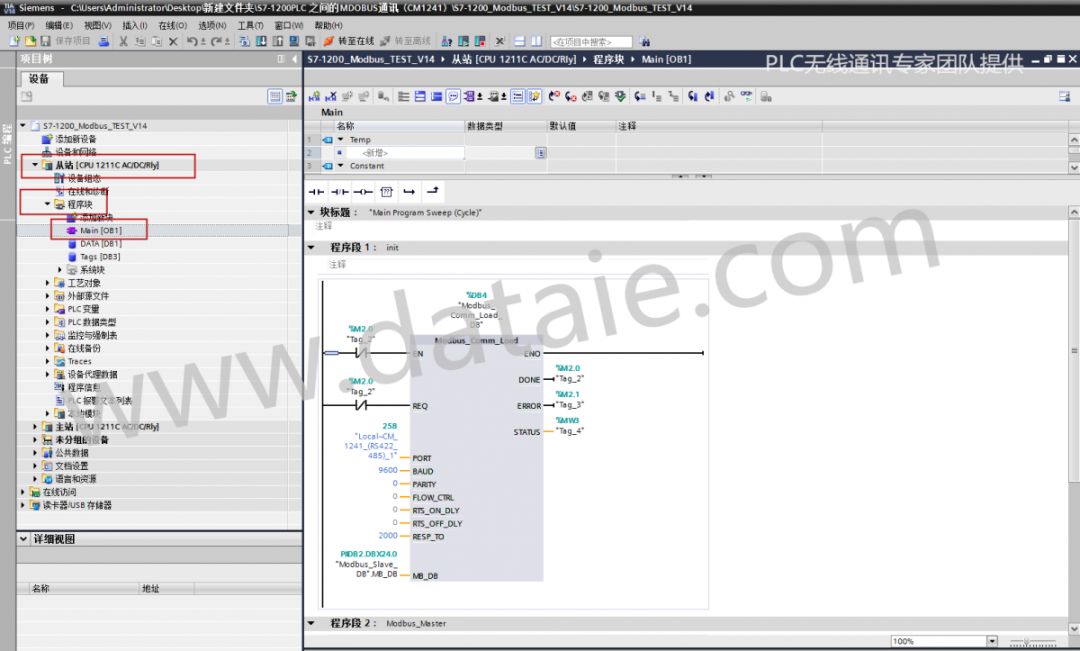Click the split editor vertically icon
Image resolution: width=1080 pixels, height=651 pixels.
tap(536, 41)
